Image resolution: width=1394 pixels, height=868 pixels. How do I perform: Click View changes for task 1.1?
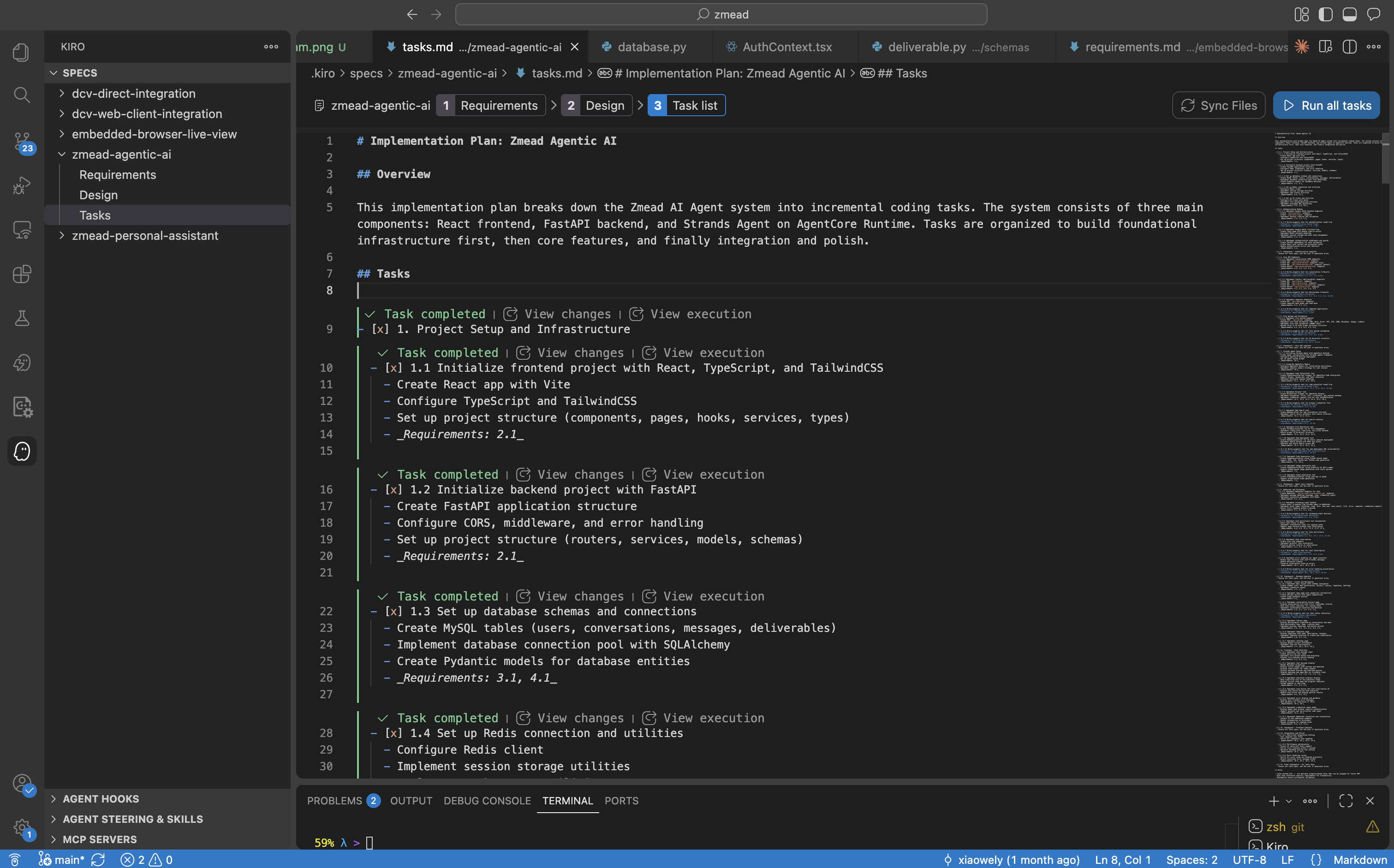coord(579,352)
